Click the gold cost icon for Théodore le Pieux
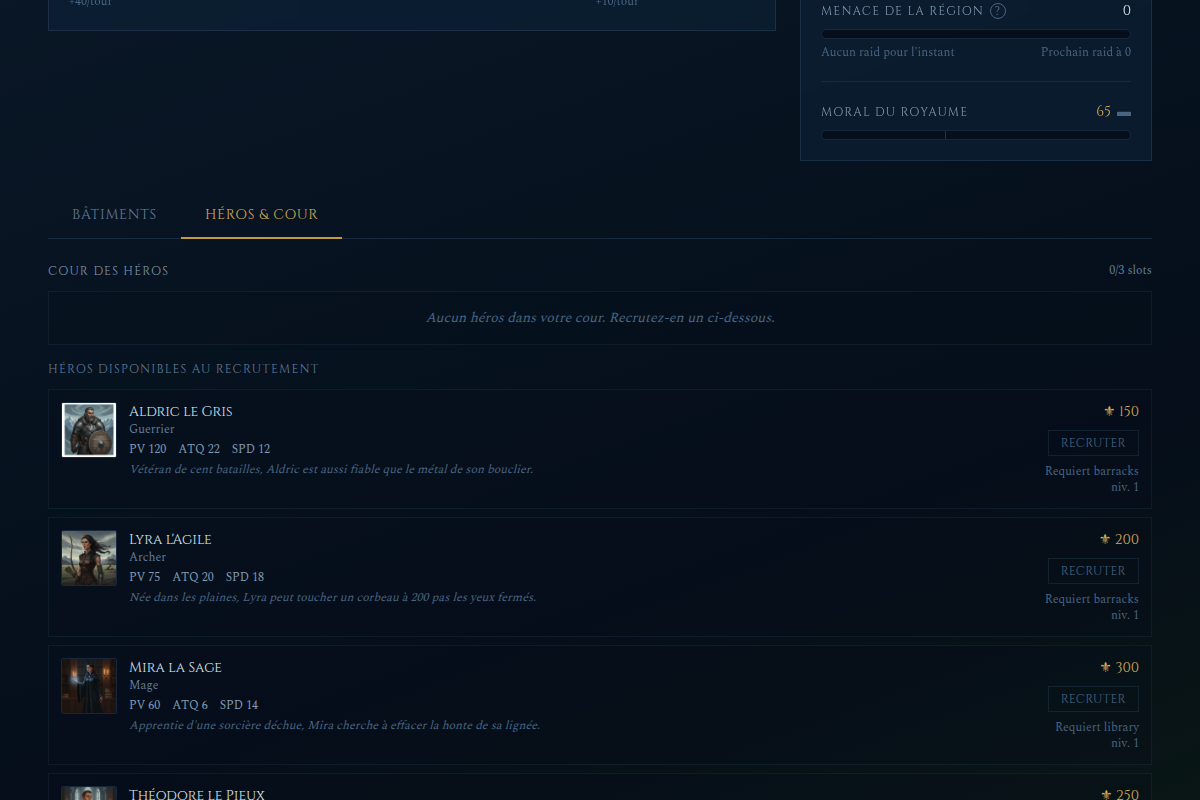1200x800 pixels. point(1105,794)
